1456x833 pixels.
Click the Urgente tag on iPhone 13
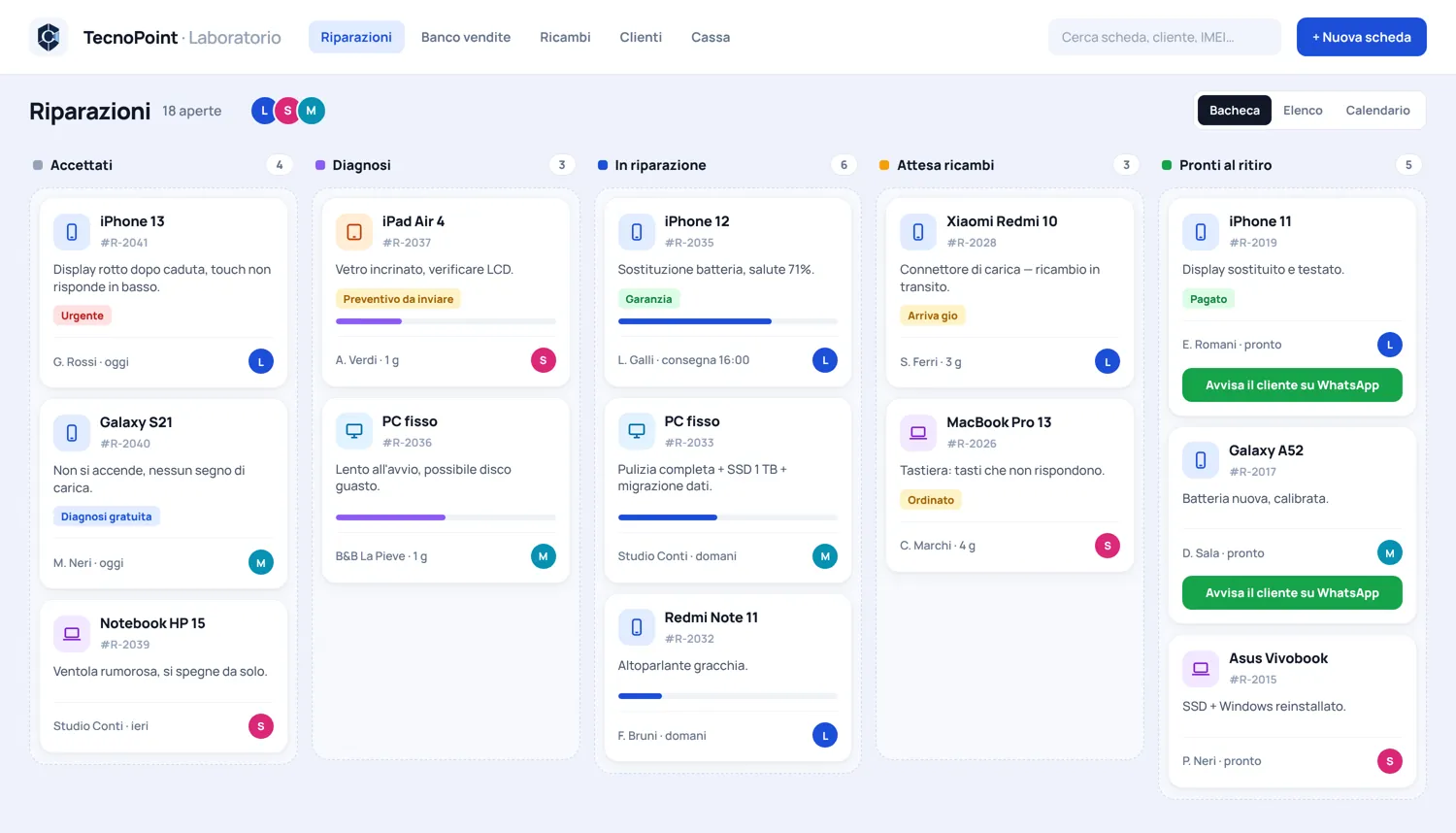[x=83, y=316]
